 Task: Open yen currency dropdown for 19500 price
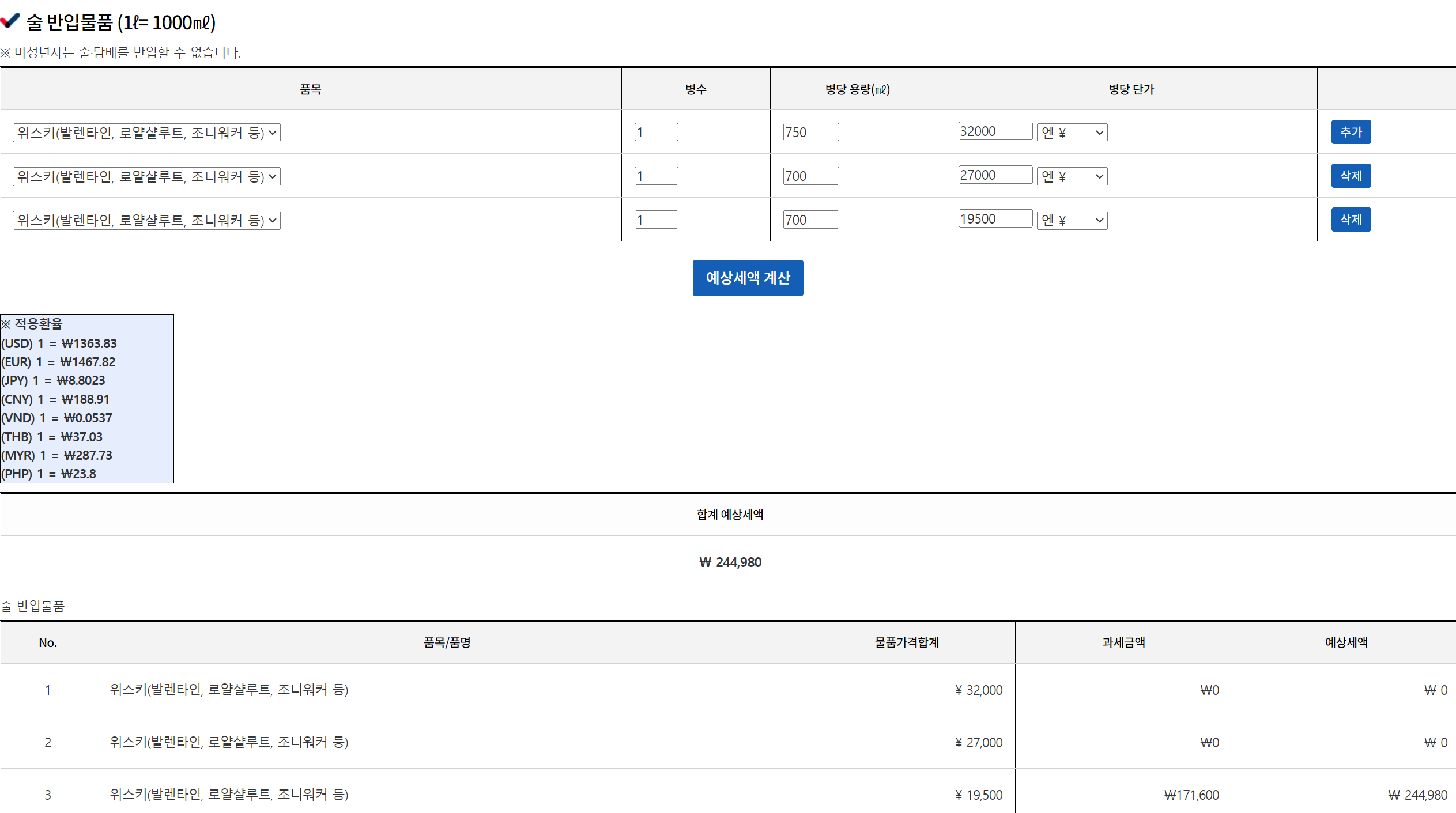pos(1072,220)
